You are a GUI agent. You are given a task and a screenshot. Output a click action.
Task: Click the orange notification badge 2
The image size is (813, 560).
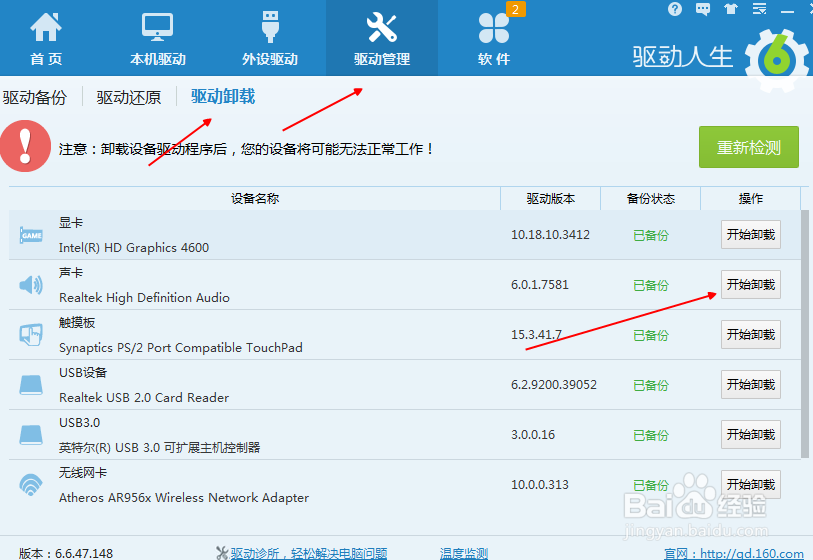pyautogui.click(x=515, y=9)
